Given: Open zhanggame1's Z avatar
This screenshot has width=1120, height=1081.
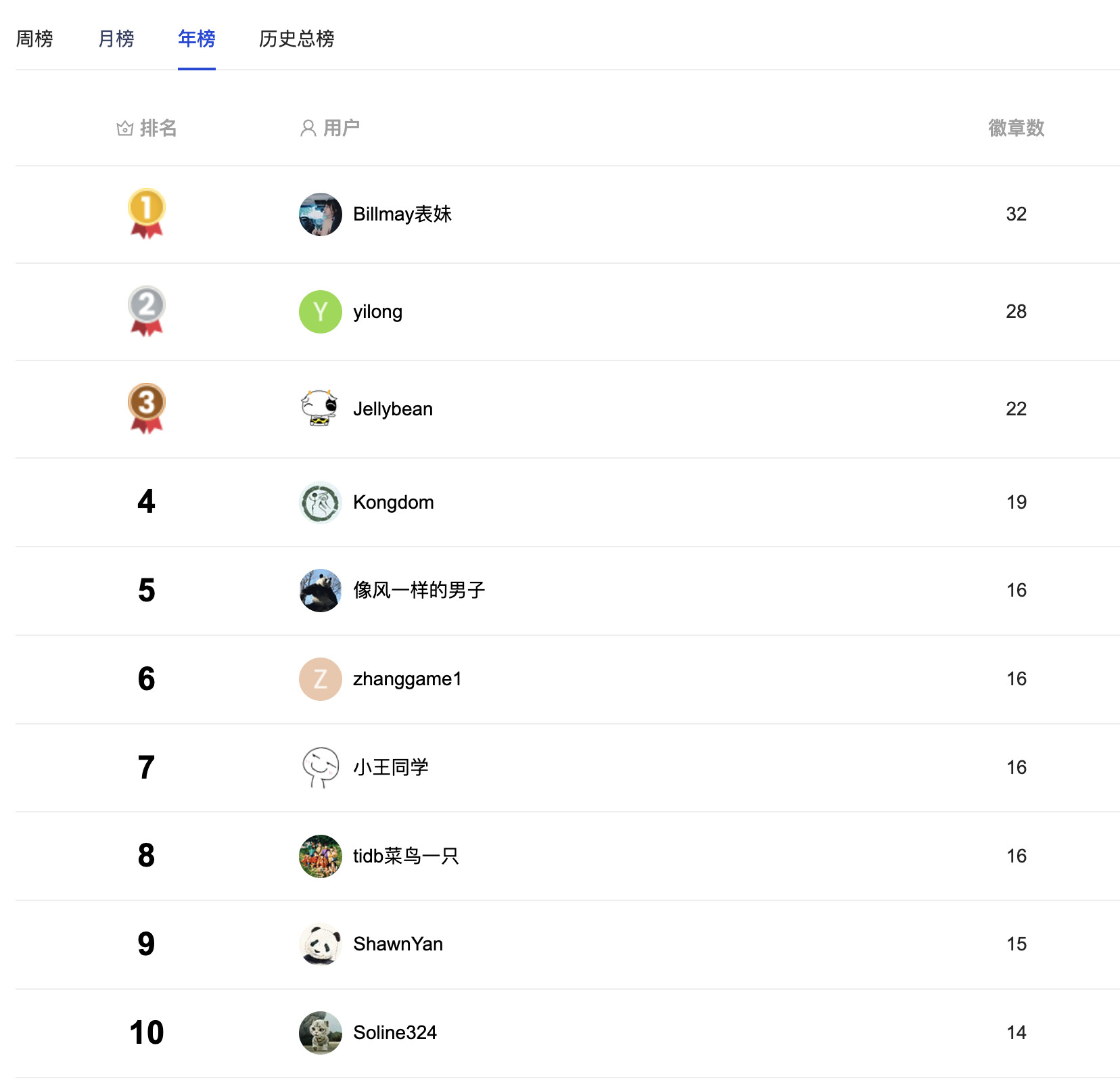Looking at the screenshot, I should (x=321, y=679).
